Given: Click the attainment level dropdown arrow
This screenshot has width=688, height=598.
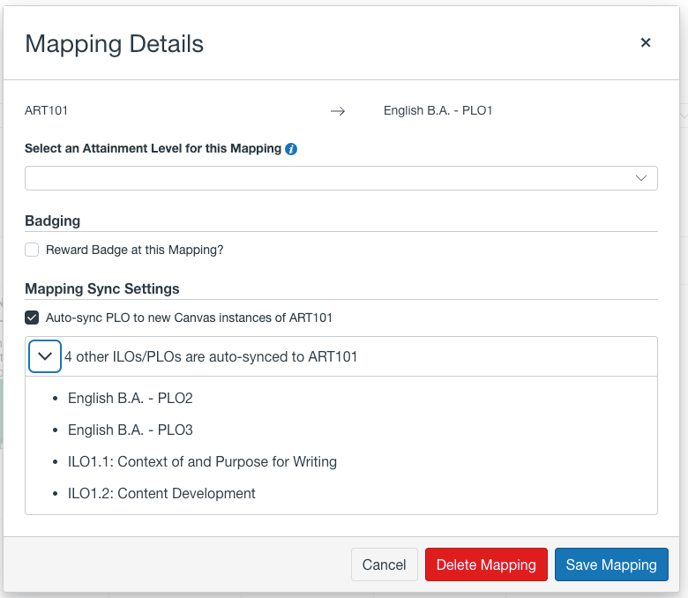Looking at the screenshot, I should coord(641,178).
